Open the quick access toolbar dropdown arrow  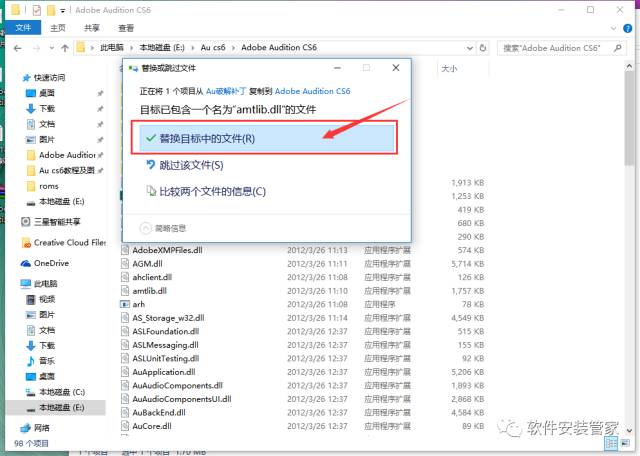pyautogui.click(x=64, y=9)
